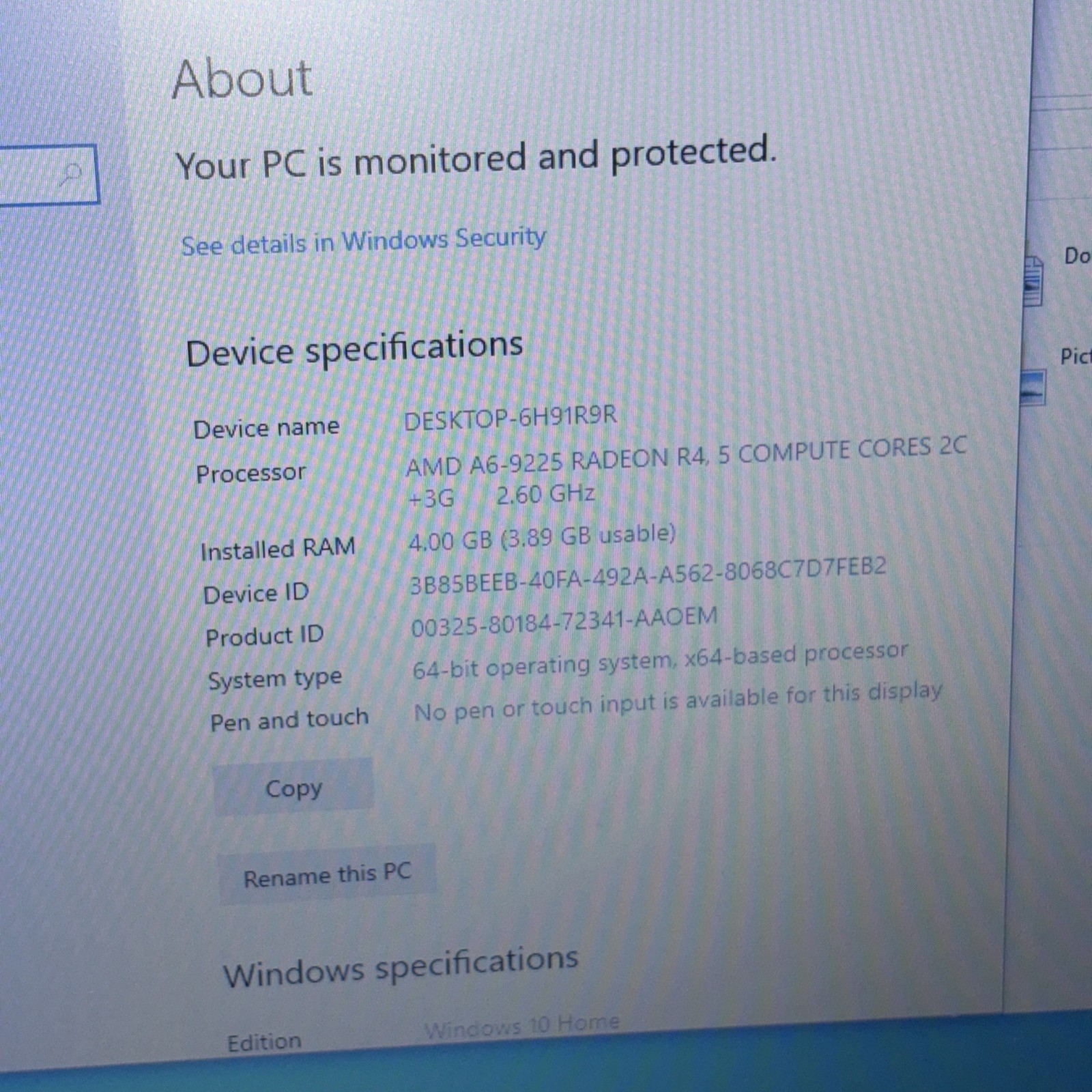This screenshot has width=1092, height=1092.
Task: Select the Product ID 00325-80184-72341-AAOEM
Action: pyautogui.click(x=564, y=622)
